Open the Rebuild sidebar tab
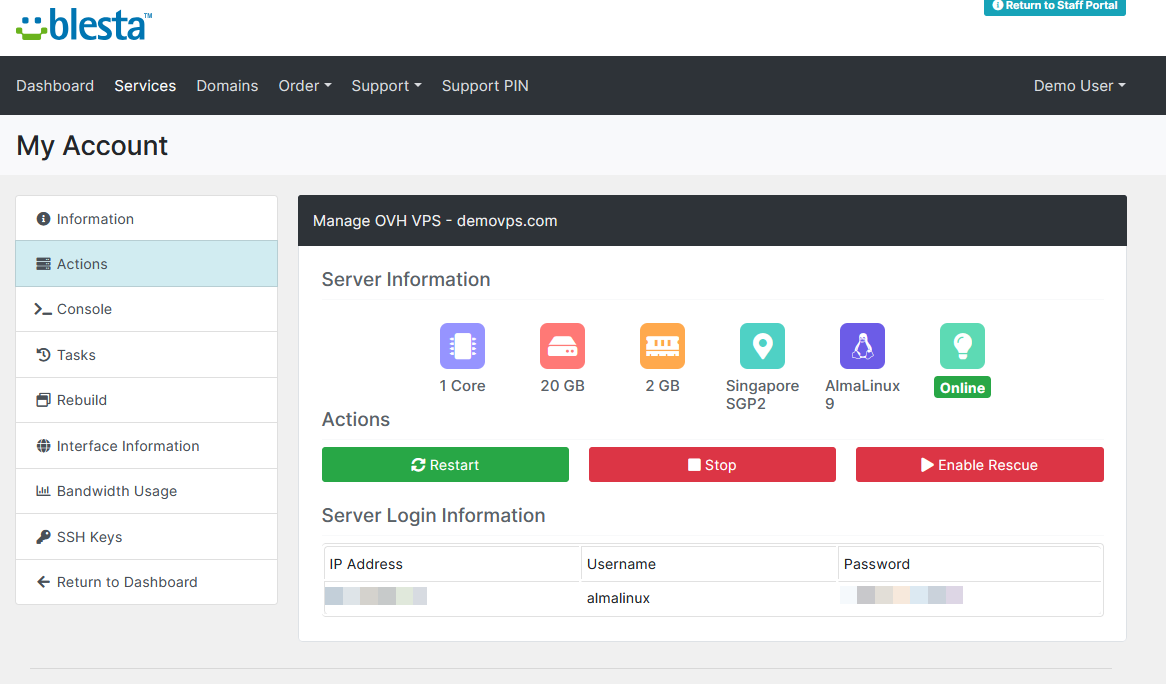The image size is (1166, 684). pos(146,400)
